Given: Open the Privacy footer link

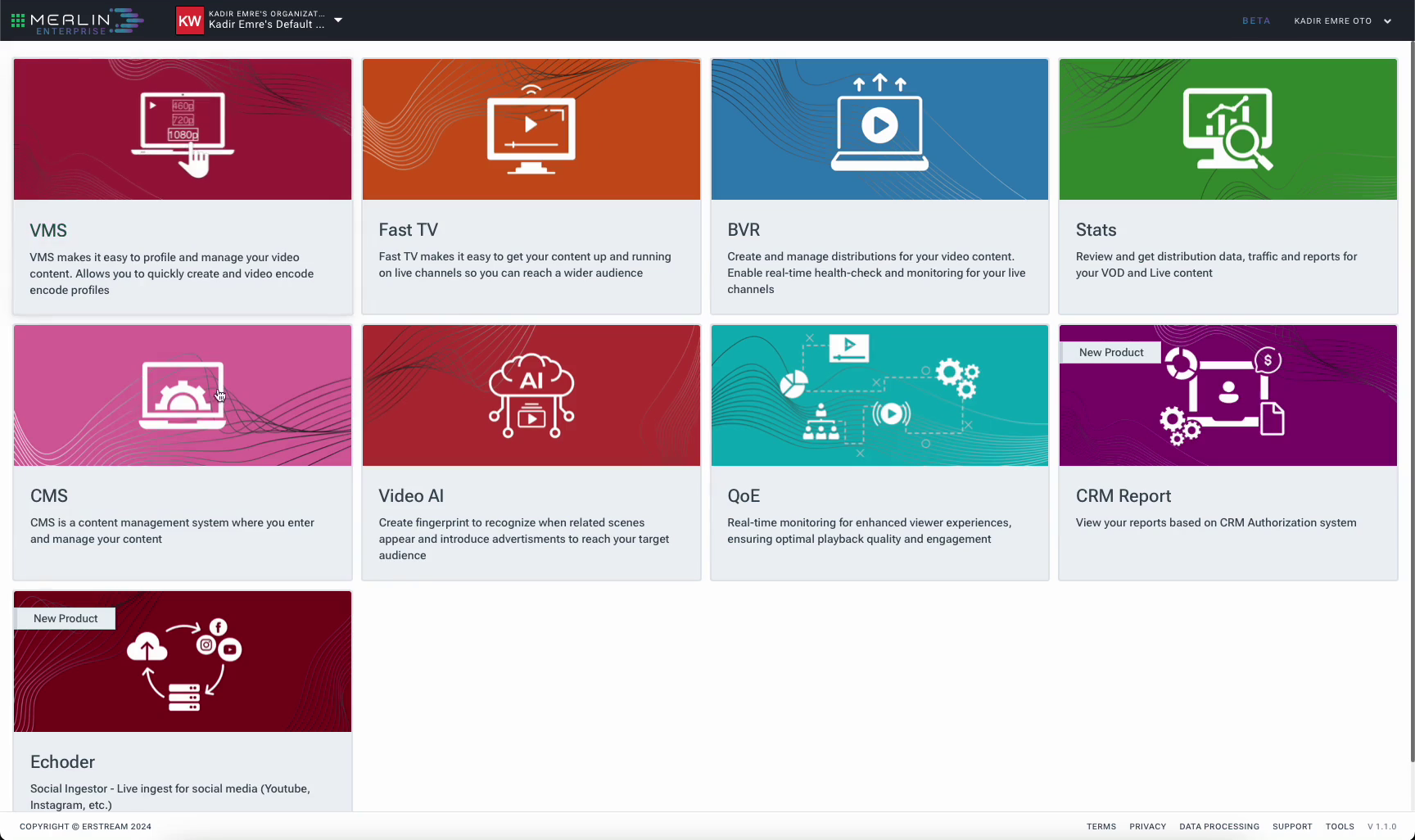Looking at the screenshot, I should click(x=1147, y=827).
